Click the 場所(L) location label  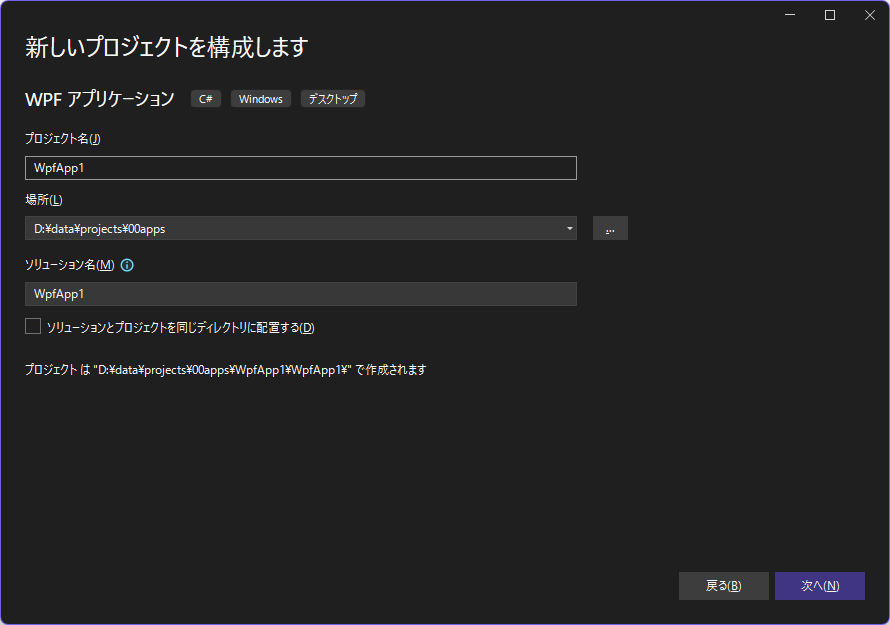[44, 200]
